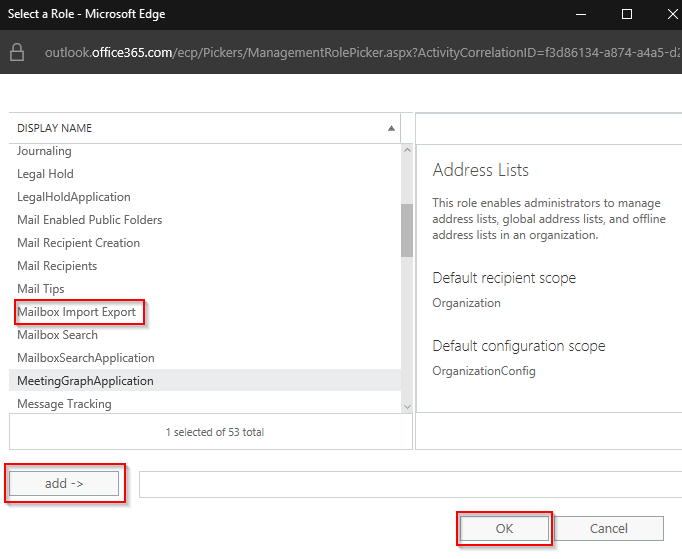Click into the added roles text field
The height and width of the screenshot is (559, 682).
(x=410, y=484)
